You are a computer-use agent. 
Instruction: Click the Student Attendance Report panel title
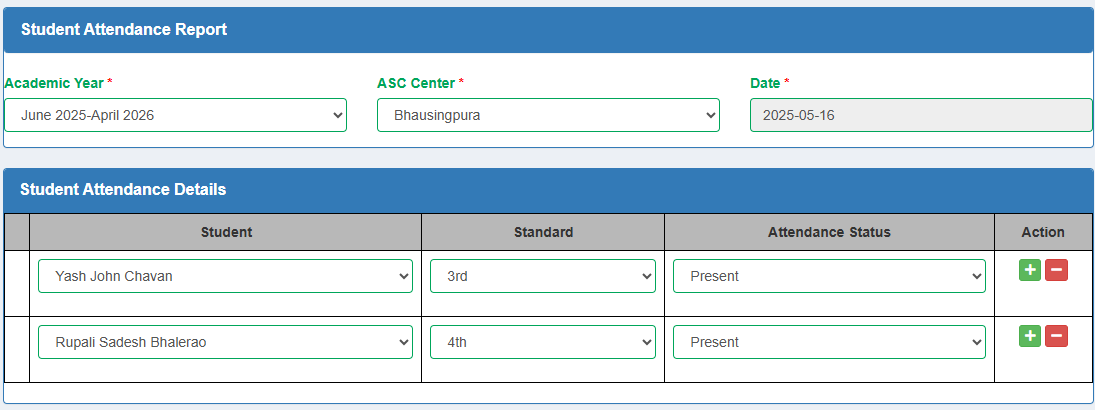coord(124,29)
